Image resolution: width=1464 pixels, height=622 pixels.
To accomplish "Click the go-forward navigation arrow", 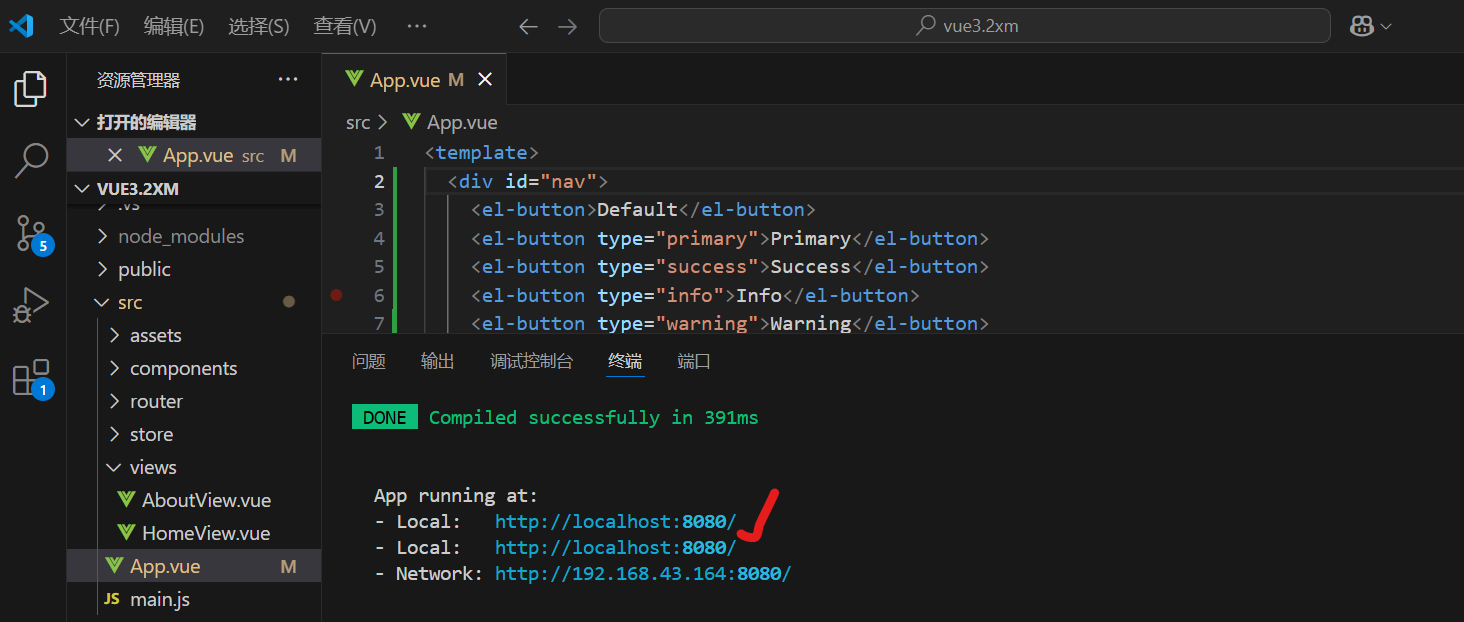I will click(567, 26).
